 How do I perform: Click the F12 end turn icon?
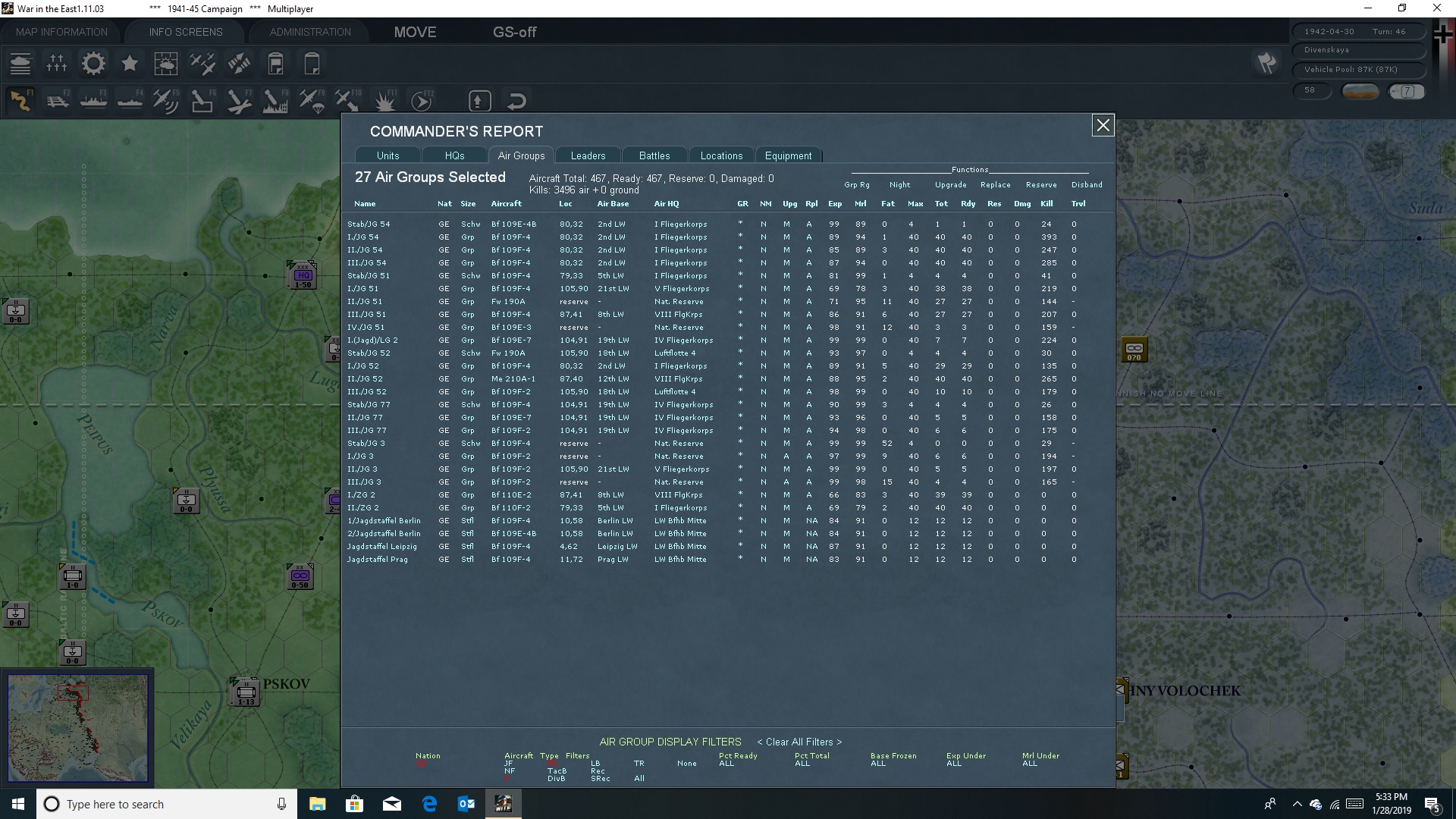click(x=422, y=99)
